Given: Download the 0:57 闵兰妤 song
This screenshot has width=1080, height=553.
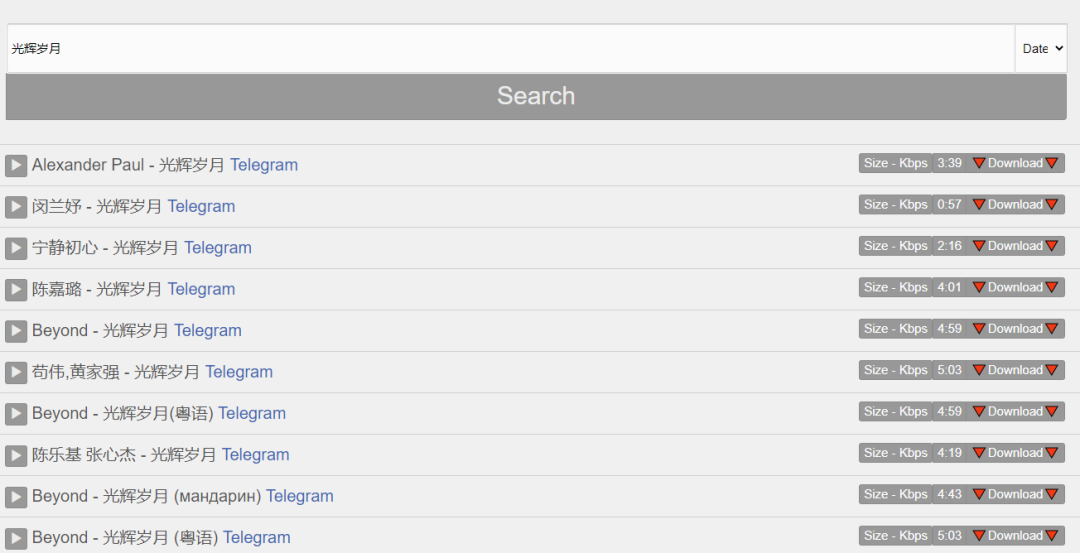Looking at the screenshot, I should (x=1015, y=204).
